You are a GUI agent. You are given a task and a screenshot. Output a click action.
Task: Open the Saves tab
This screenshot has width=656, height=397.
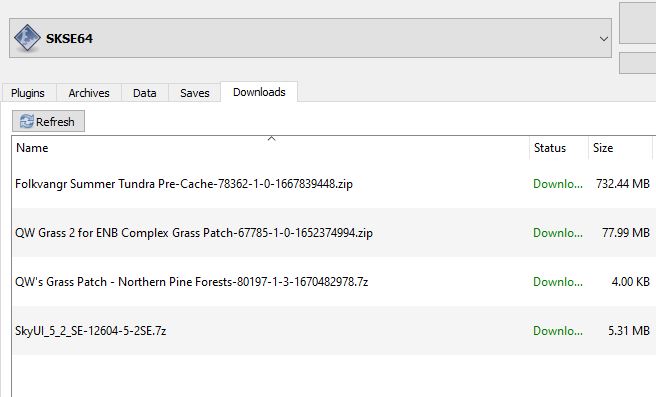pos(195,92)
